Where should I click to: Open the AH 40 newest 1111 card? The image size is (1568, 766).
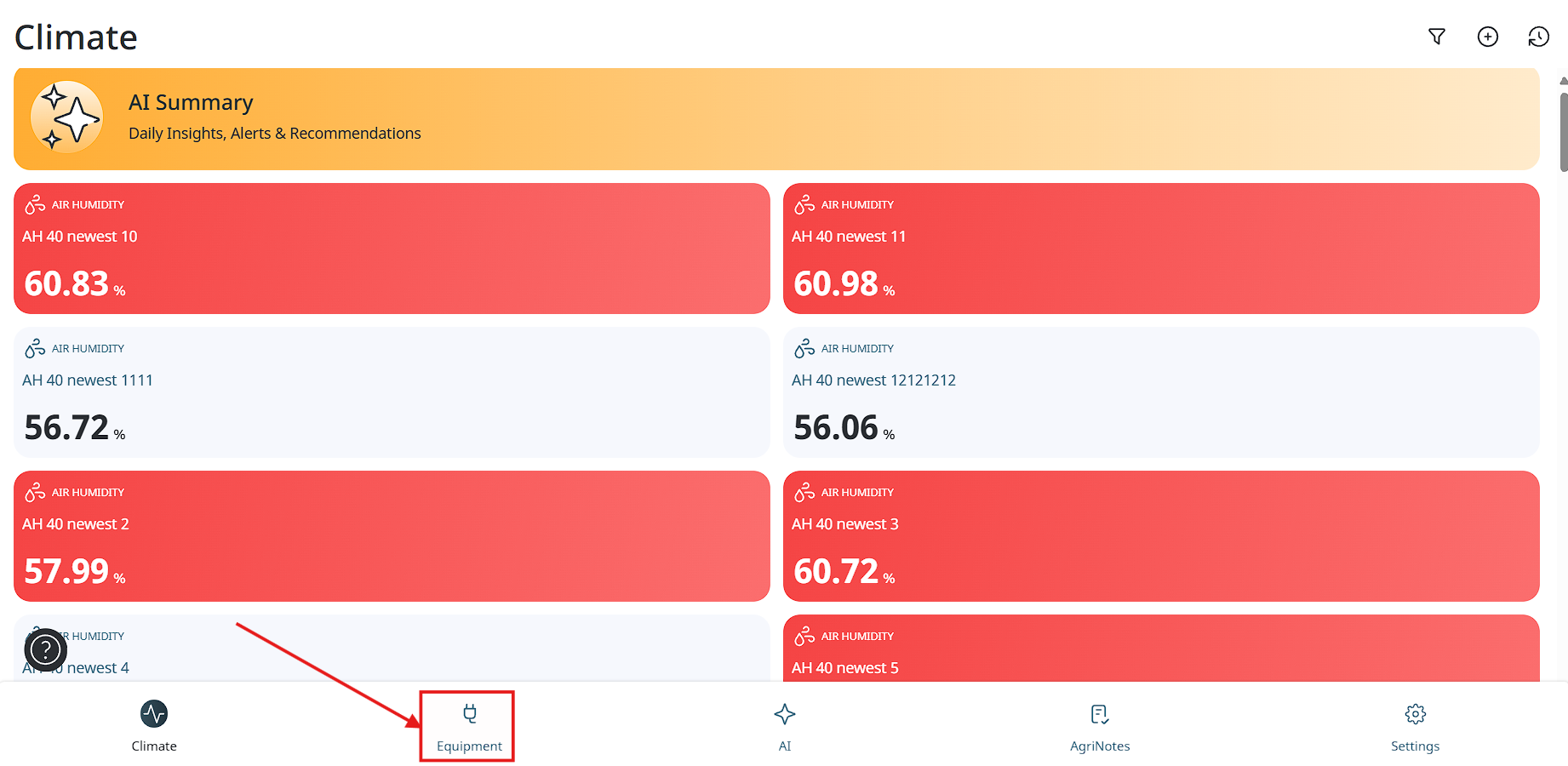392,392
